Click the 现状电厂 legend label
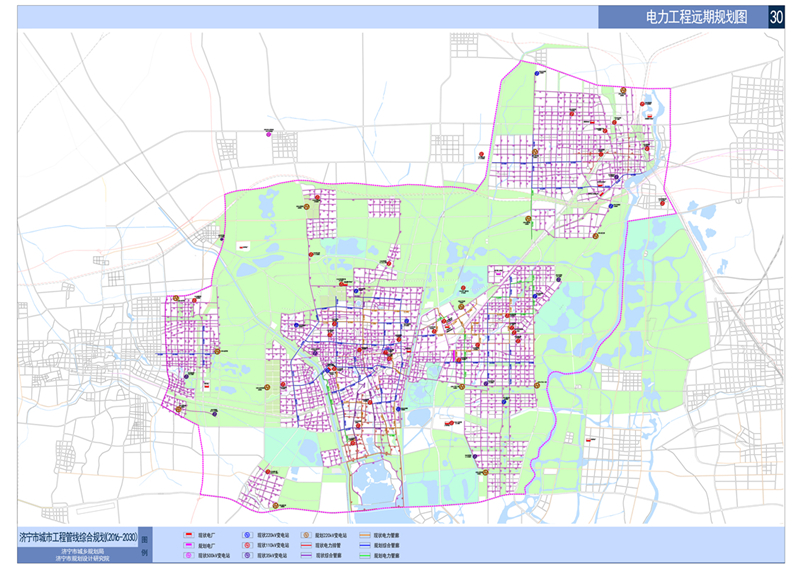Image resolution: width=800 pixels, height=566 pixels. [x=207, y=535]
